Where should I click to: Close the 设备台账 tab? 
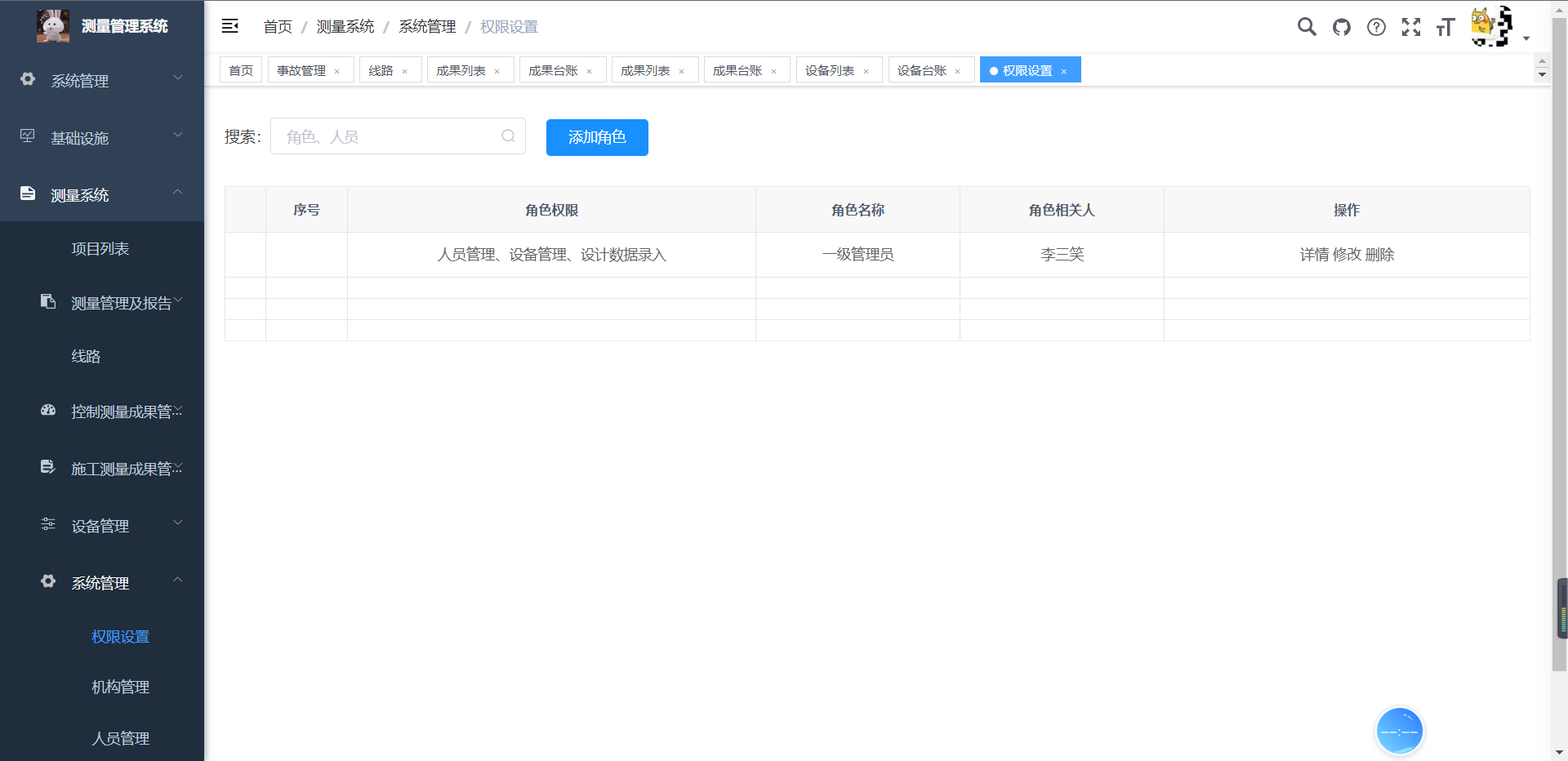[x=958, y=72]
